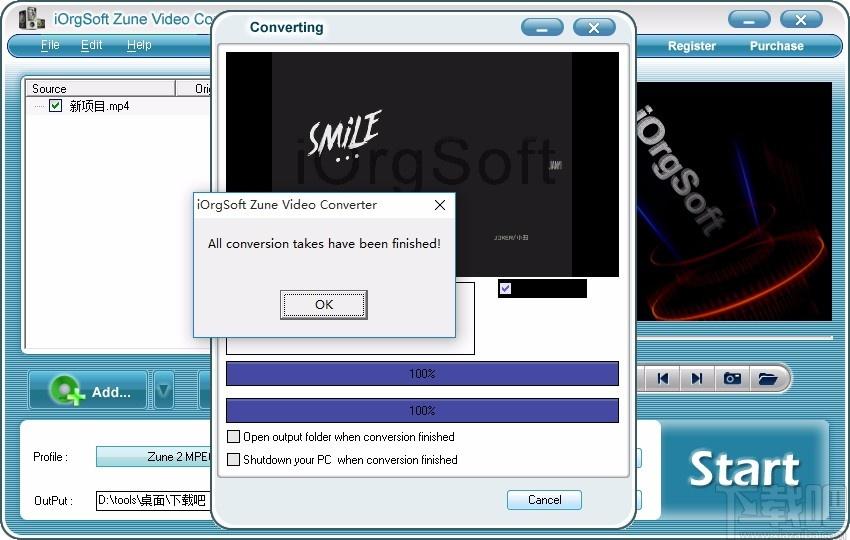Close the iOrgSoft Zune Video Converter message box
The height and width of the screenshot is (540, 850).
point(440,205)
